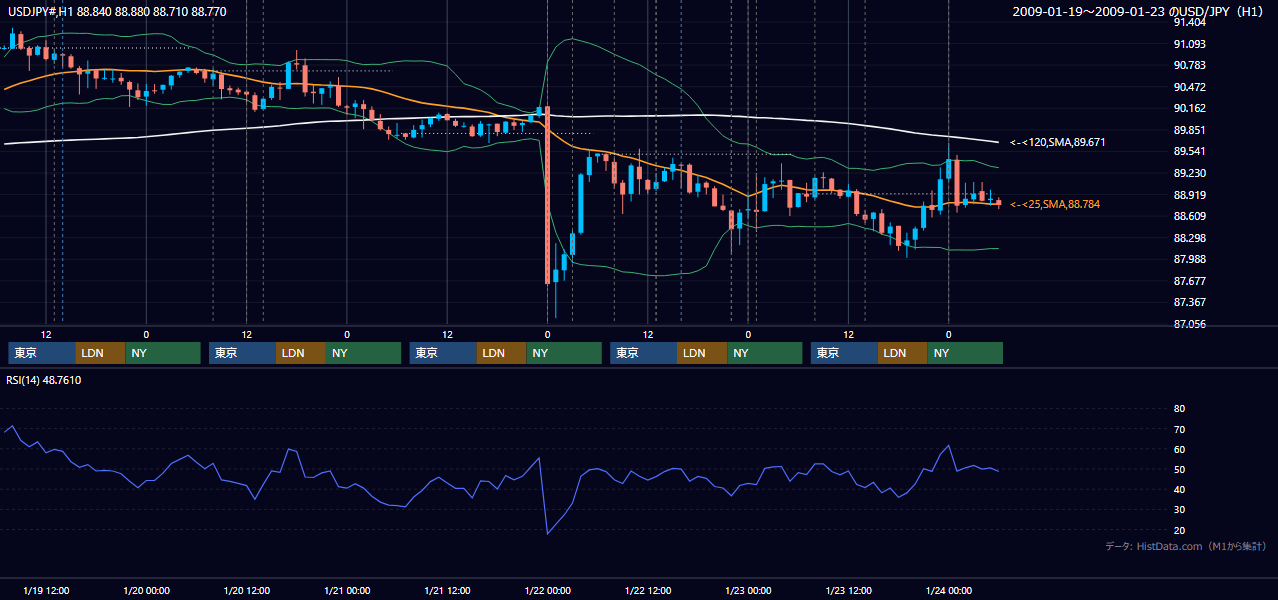
Task: Click the RSI axis value 60
Action: [1179, 449]
